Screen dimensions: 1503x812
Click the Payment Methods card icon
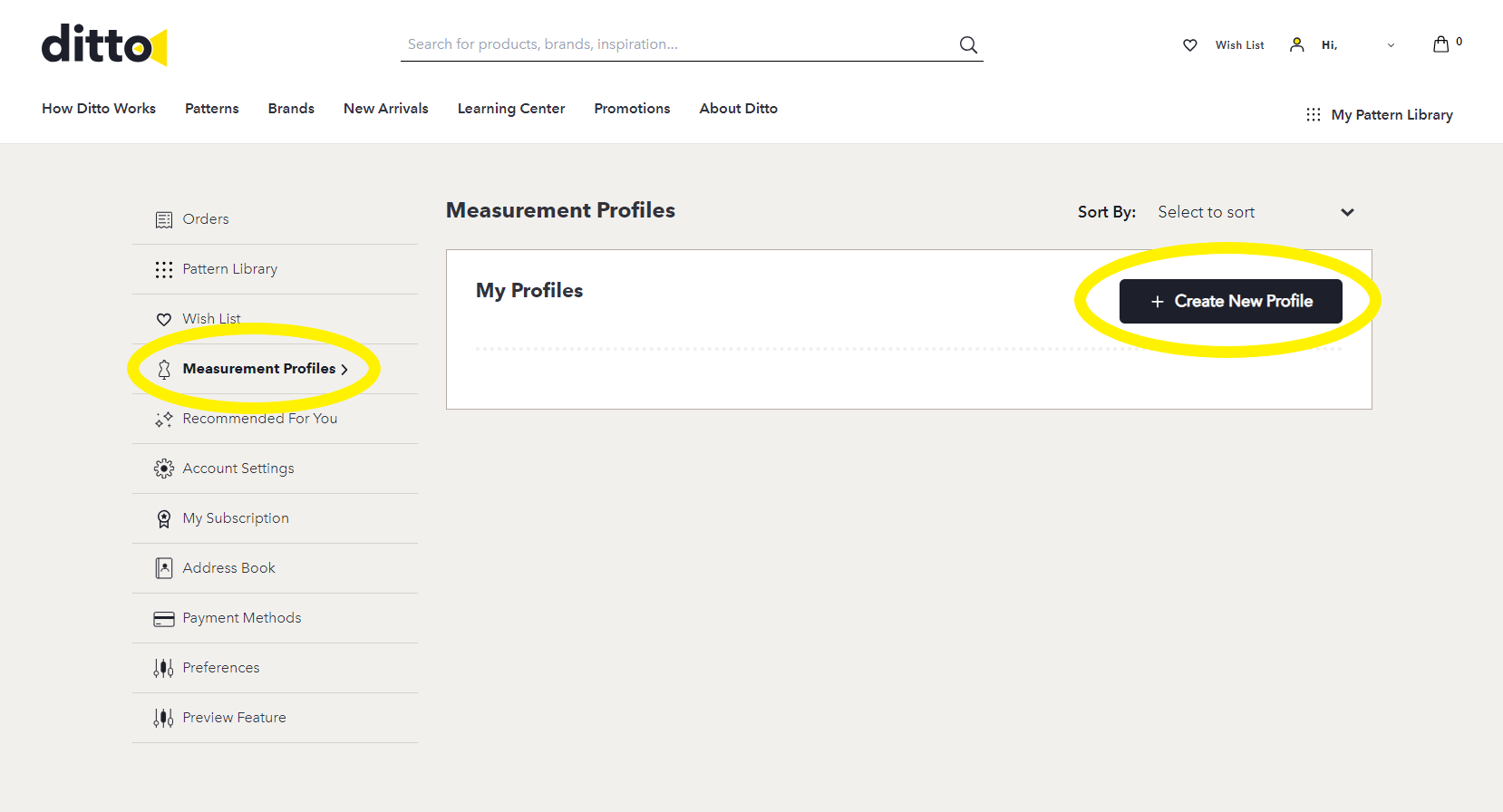164,619
